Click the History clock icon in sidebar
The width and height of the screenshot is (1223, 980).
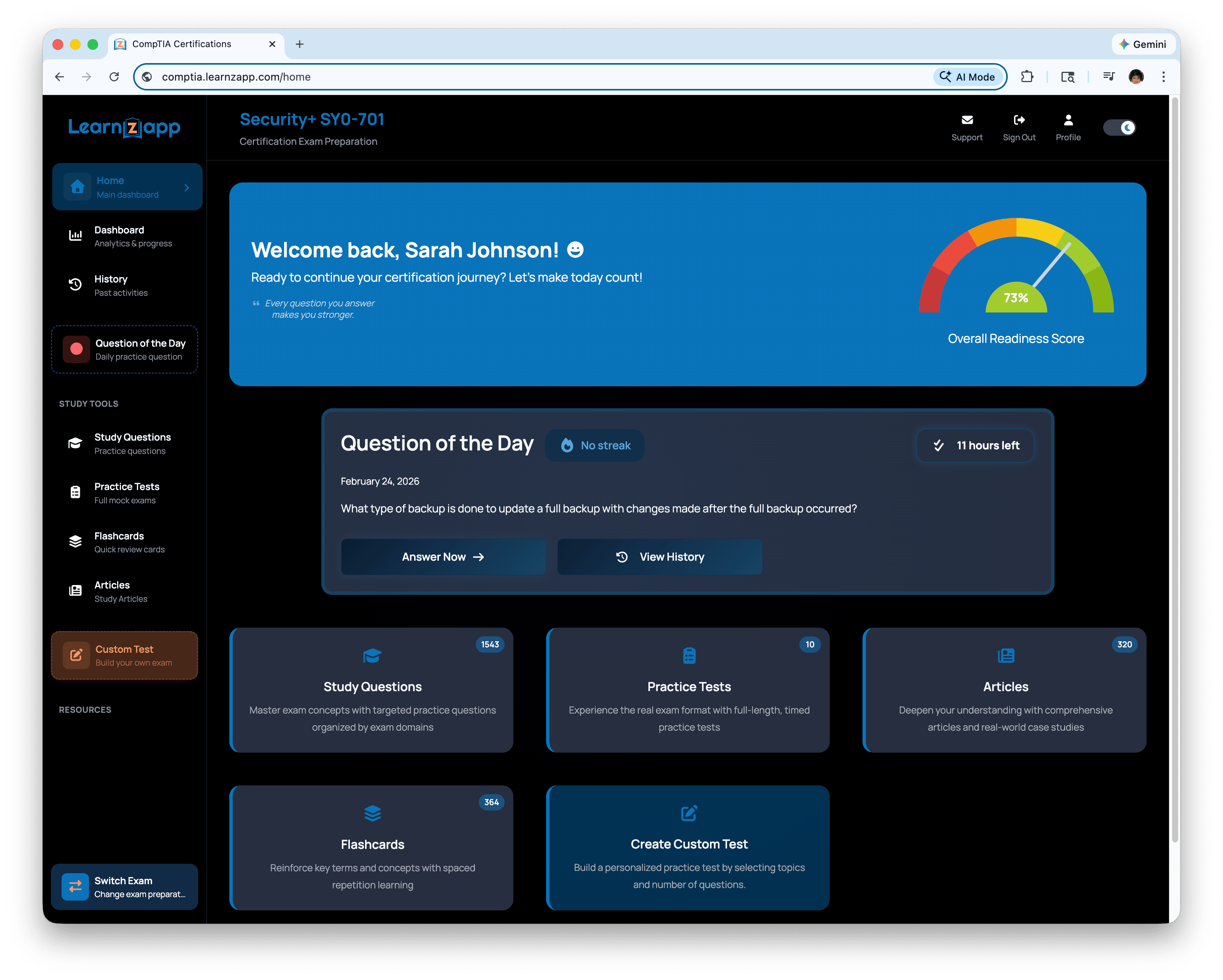point(75,285)
